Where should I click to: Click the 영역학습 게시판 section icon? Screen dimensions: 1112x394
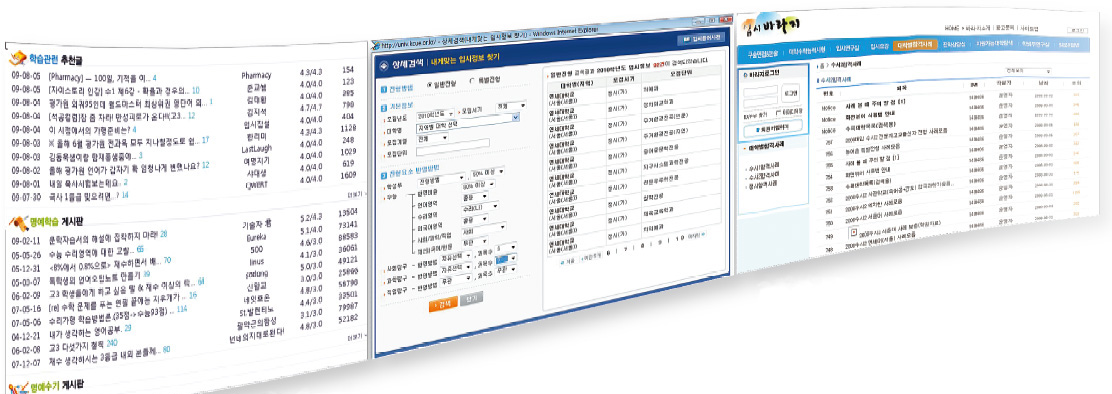(18, 223)
